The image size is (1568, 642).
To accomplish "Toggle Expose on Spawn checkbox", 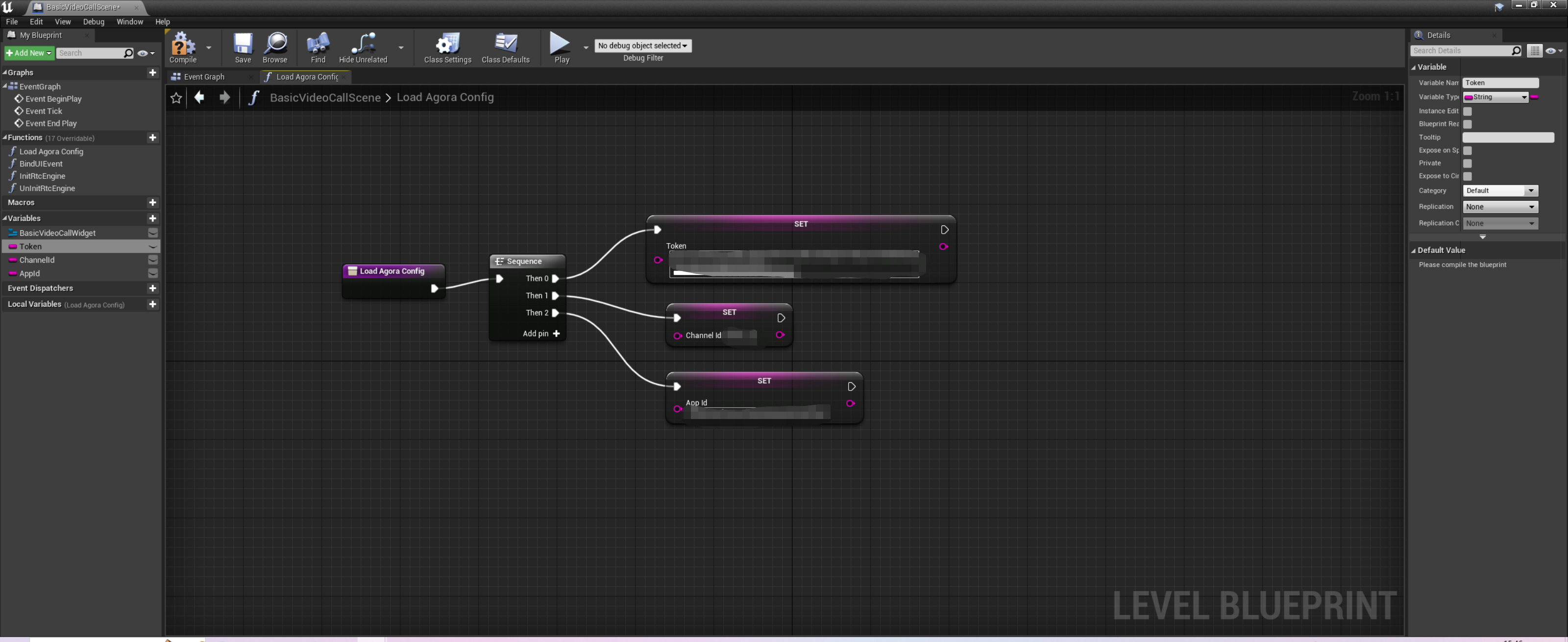I will [1468, 150].
